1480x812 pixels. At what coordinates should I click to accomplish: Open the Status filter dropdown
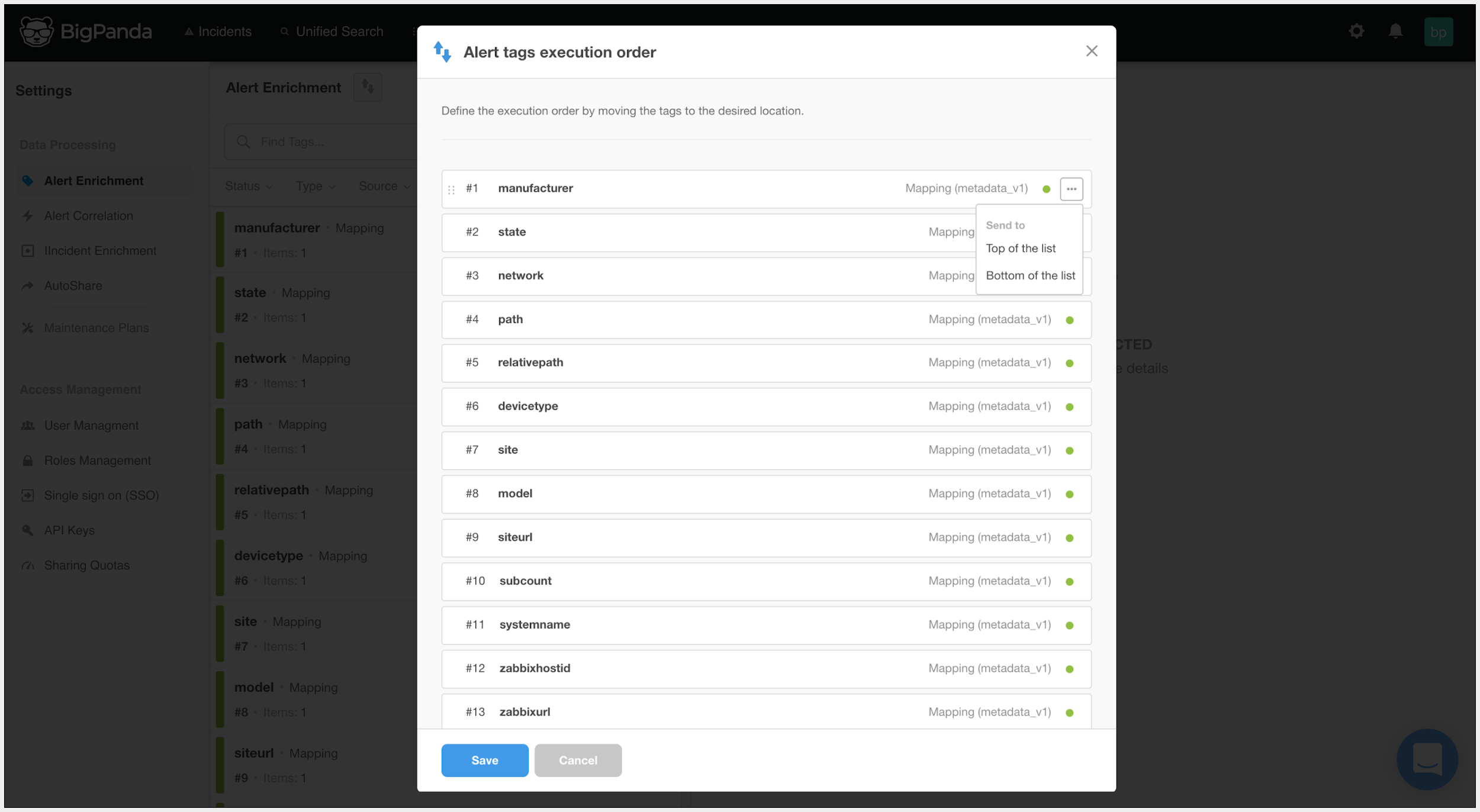[x=247, y=186]
